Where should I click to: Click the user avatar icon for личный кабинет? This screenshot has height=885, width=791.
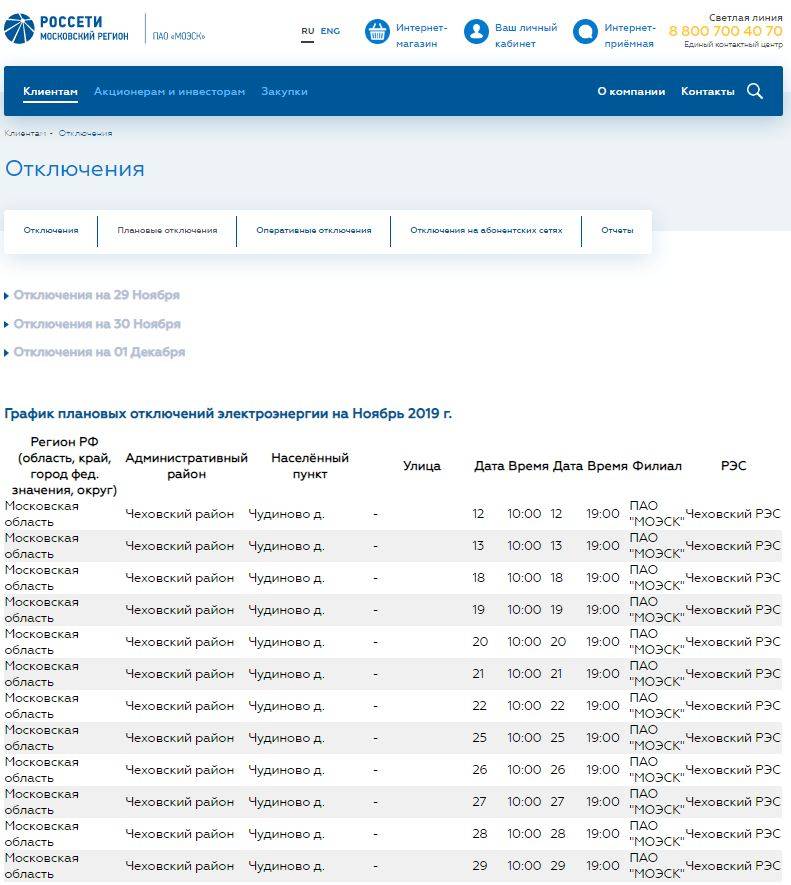[476, 32]
